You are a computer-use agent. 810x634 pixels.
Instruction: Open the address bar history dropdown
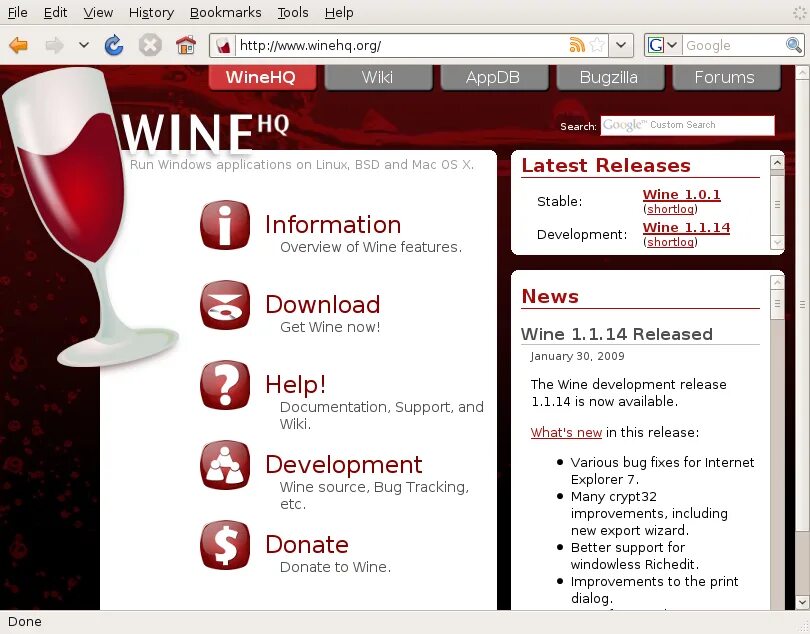point(621,45)
